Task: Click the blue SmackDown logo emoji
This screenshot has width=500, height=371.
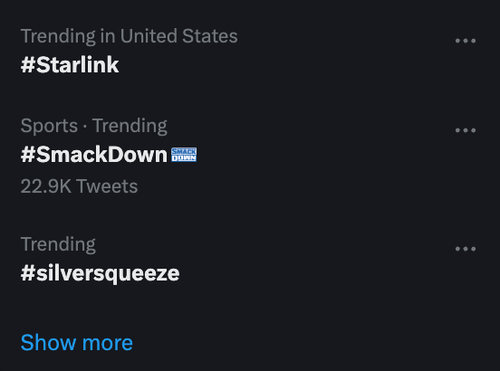Action: click(184, 155)
